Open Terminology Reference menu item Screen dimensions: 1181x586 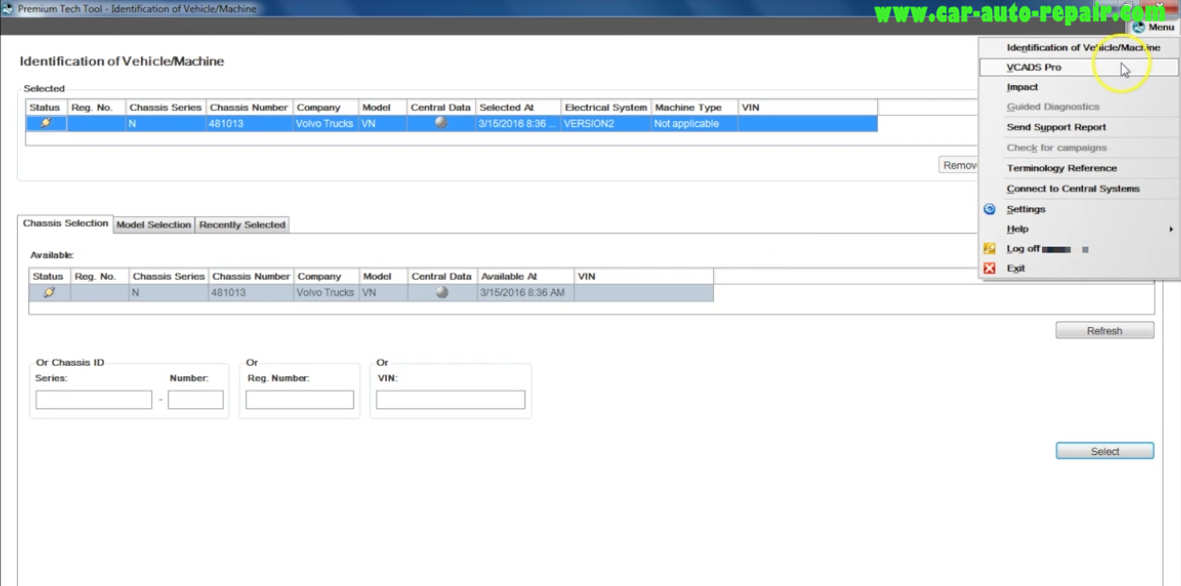coord(1079,168)
